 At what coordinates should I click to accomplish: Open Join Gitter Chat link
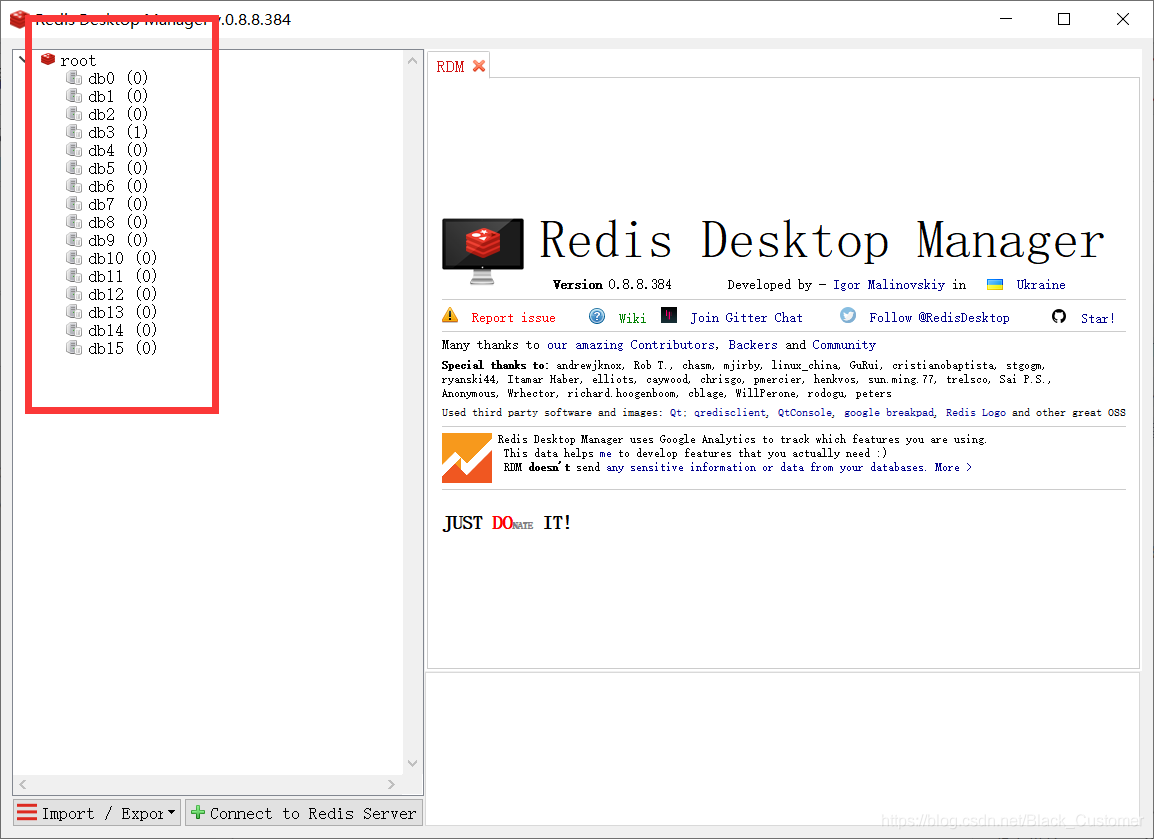click(x=746, y=318)
